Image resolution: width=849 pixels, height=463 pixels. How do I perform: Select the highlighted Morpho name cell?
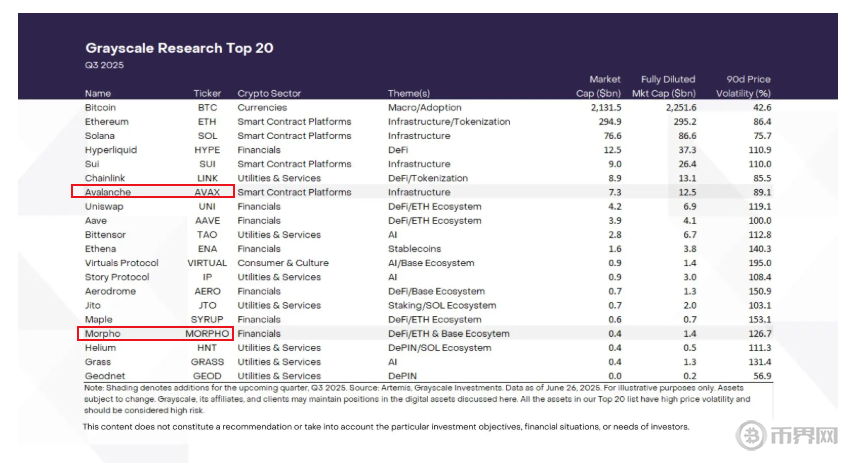coord(103,333)
